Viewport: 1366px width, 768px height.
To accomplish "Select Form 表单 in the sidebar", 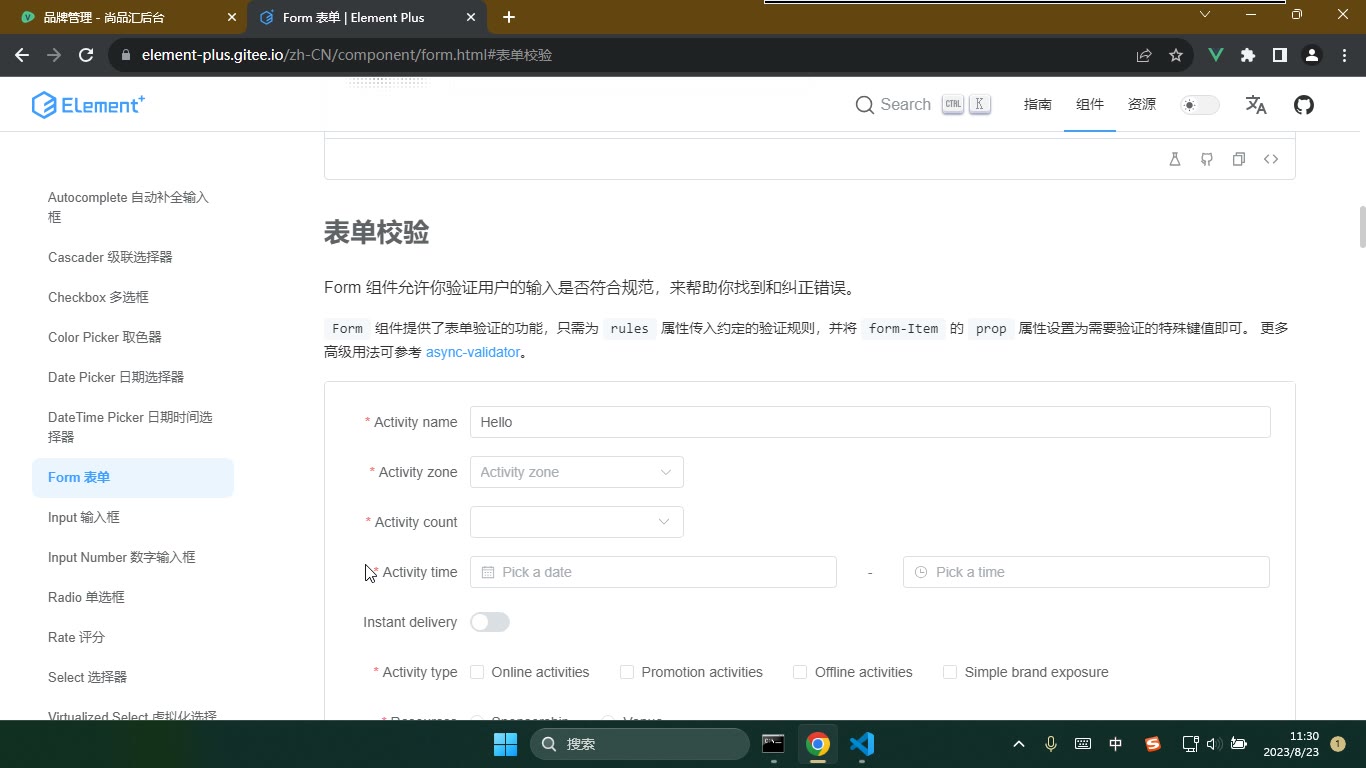I will 132,477.
